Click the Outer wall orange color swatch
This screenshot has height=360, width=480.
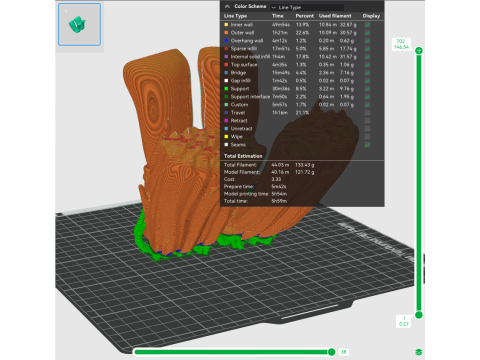(x=226, y=33)
